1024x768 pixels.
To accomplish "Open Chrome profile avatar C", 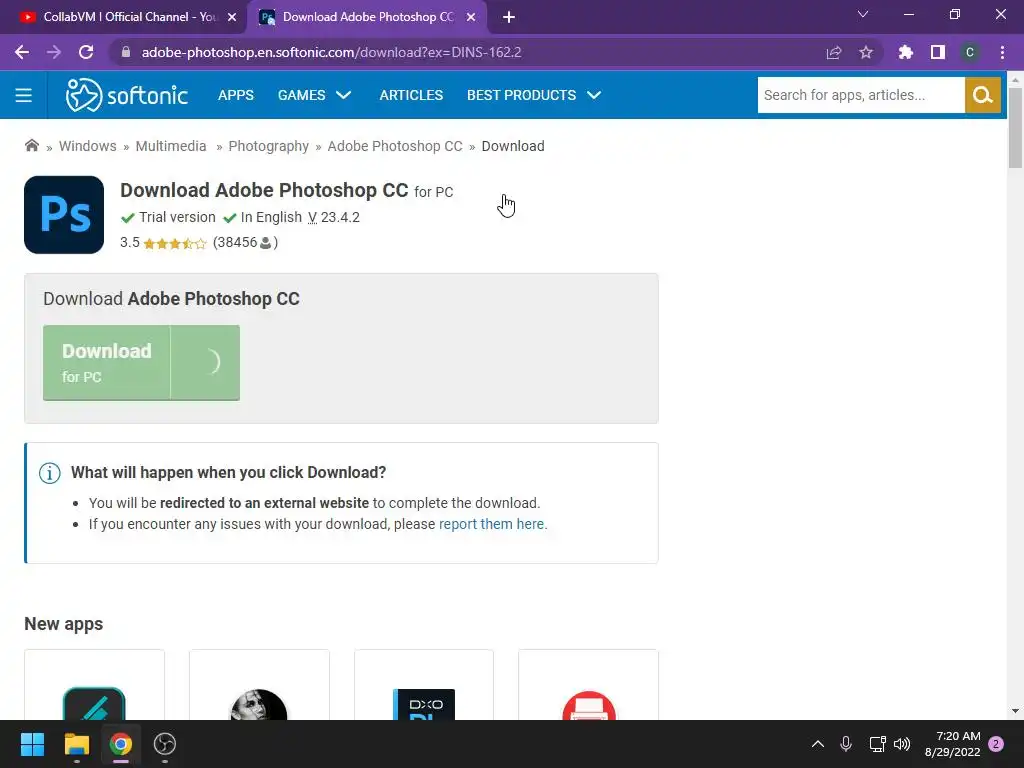I will [970, 52].
